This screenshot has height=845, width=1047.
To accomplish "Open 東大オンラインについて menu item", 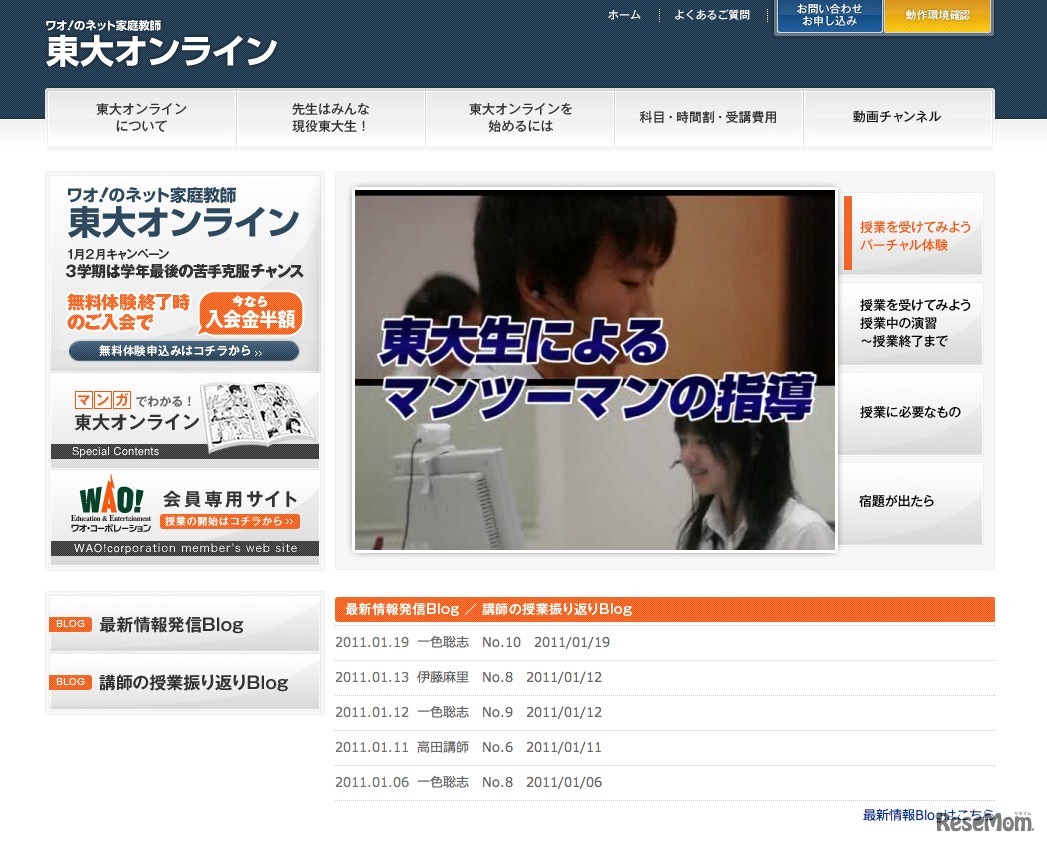I will pyautogui.click(x=141, y=118).
